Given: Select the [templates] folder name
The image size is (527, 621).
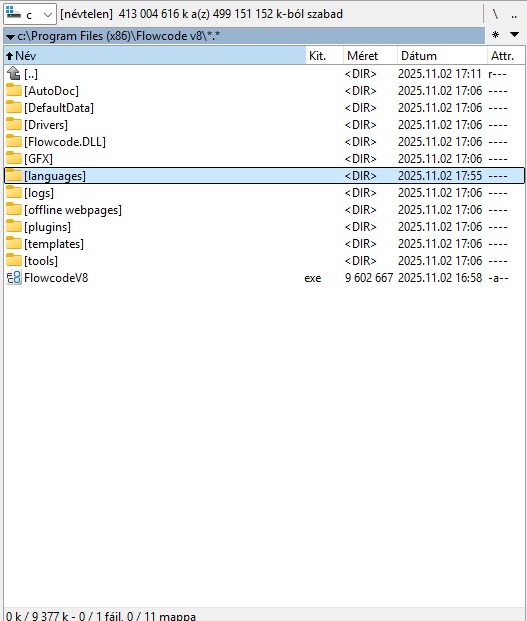Looking at the screenshot, I should (x=54, y=244).
